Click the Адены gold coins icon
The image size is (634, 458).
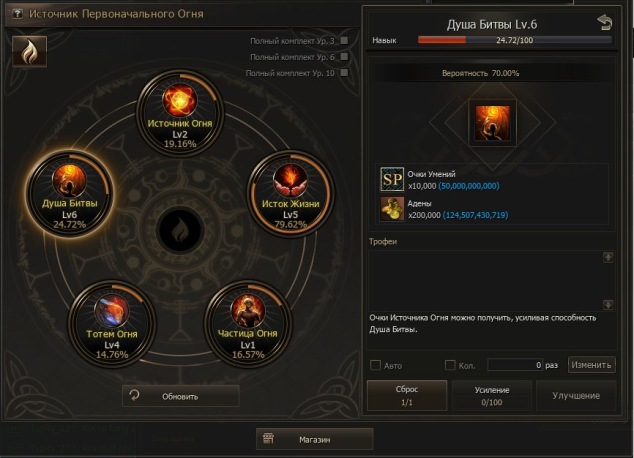pyautogui.click(x=392, y=209)
